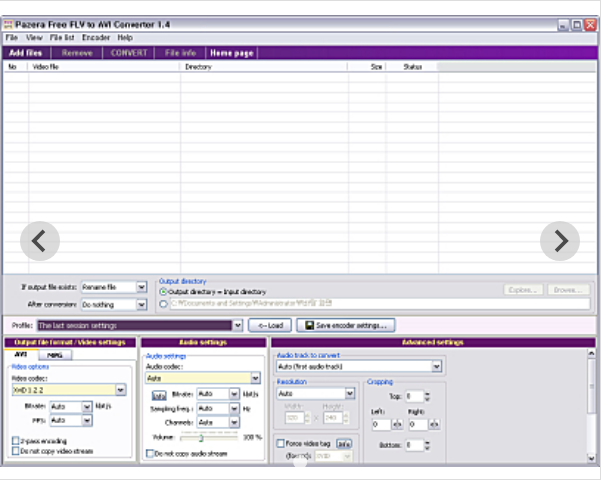The height and width of the screenshot is (481, 601).
Task: Click the Home page toolbar button
Action: (x=232, y=53)
